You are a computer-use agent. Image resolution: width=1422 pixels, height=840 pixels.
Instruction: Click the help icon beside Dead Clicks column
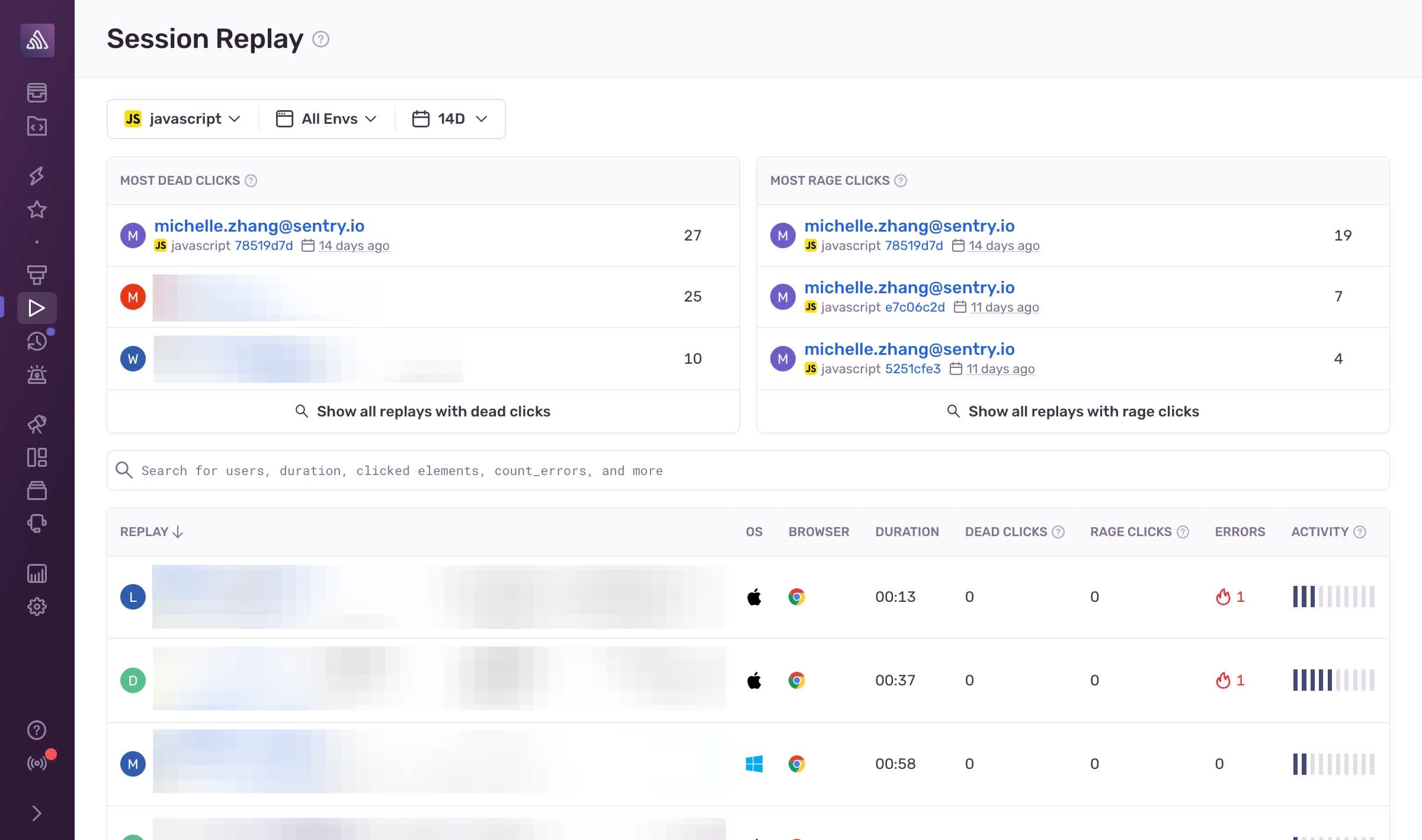[1058, 532]
